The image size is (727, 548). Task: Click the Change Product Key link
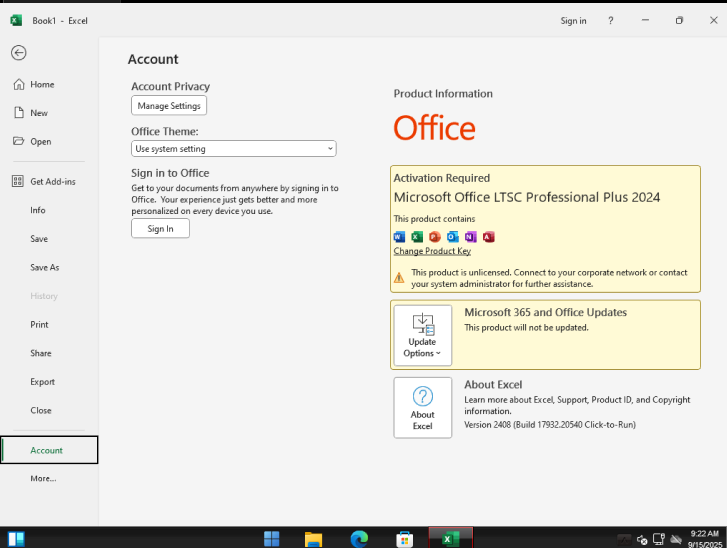(x=432, y=251)
